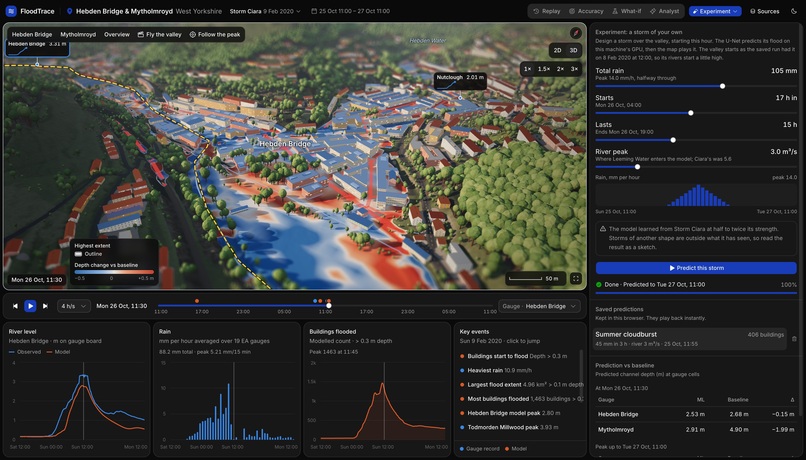Adjust the River peak slider handle
Viewport: 806px width, 460px height.
click(637, 167)
